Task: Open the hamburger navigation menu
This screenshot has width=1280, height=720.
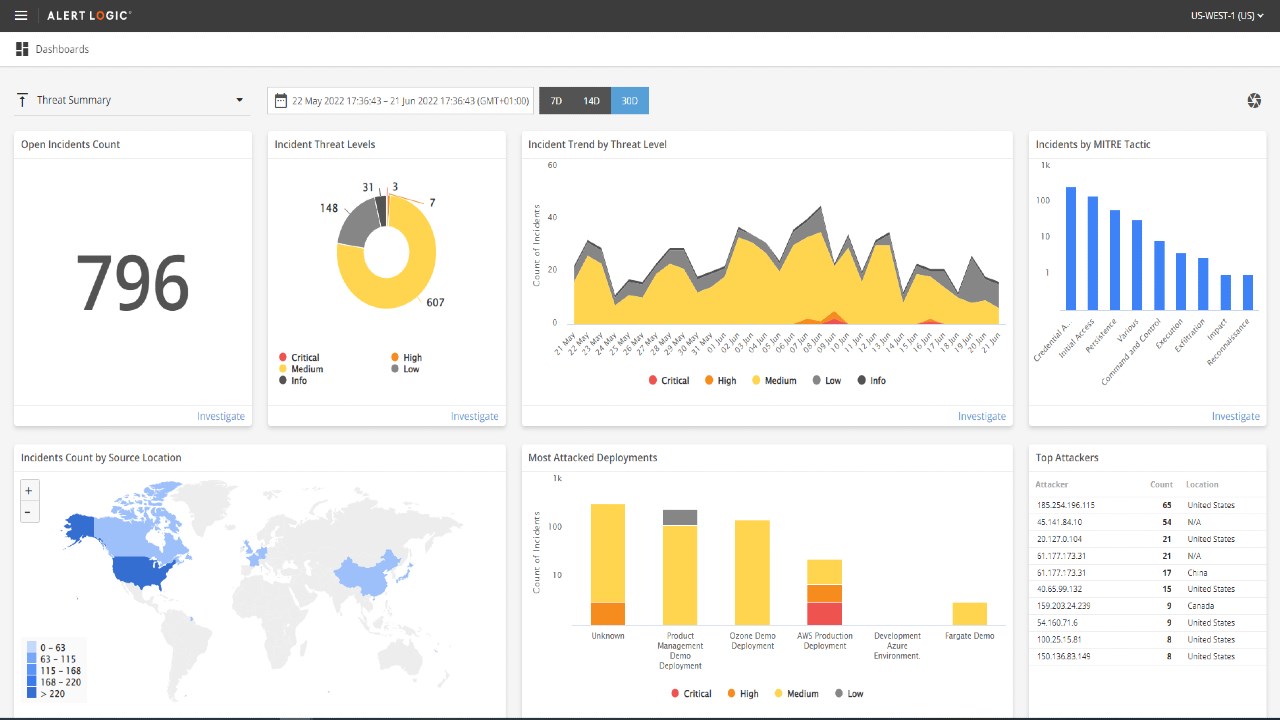Action: [21, 16]
